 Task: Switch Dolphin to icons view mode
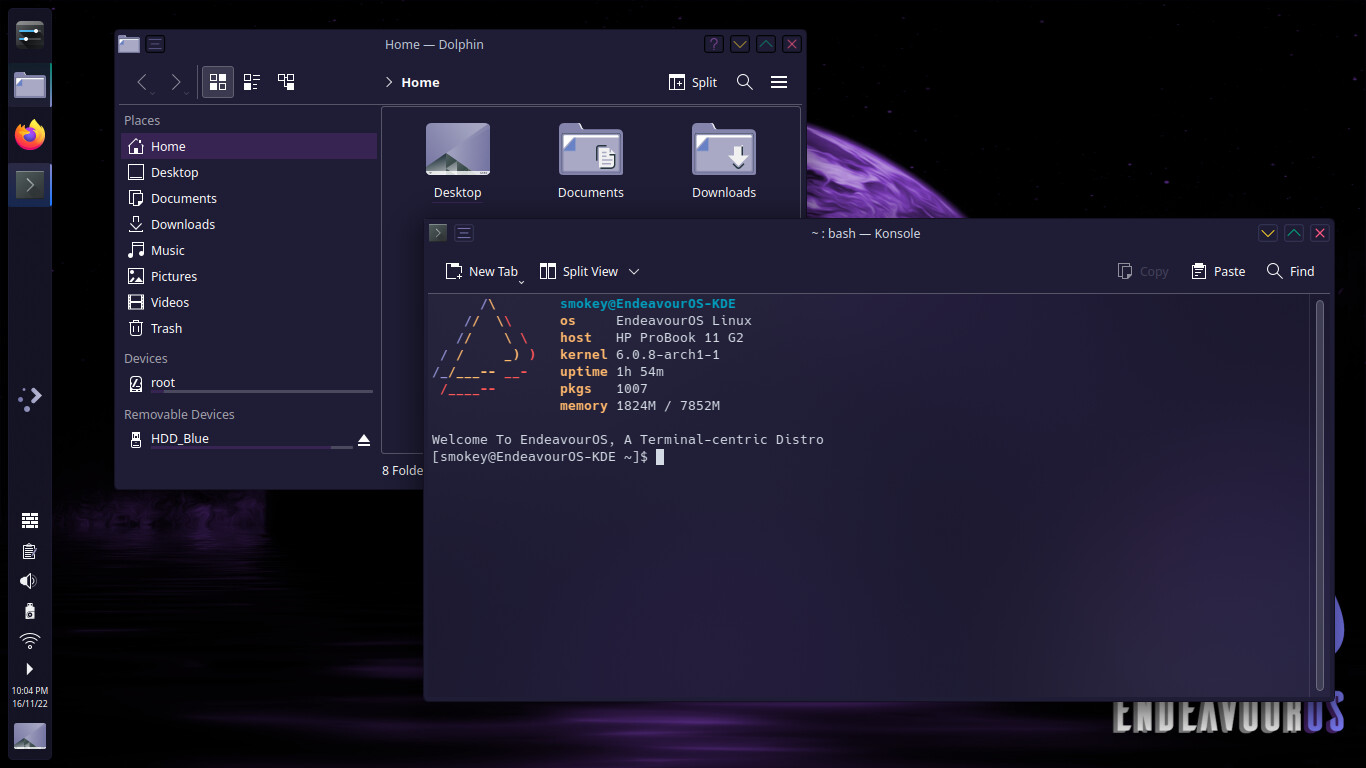click(218, 82)
